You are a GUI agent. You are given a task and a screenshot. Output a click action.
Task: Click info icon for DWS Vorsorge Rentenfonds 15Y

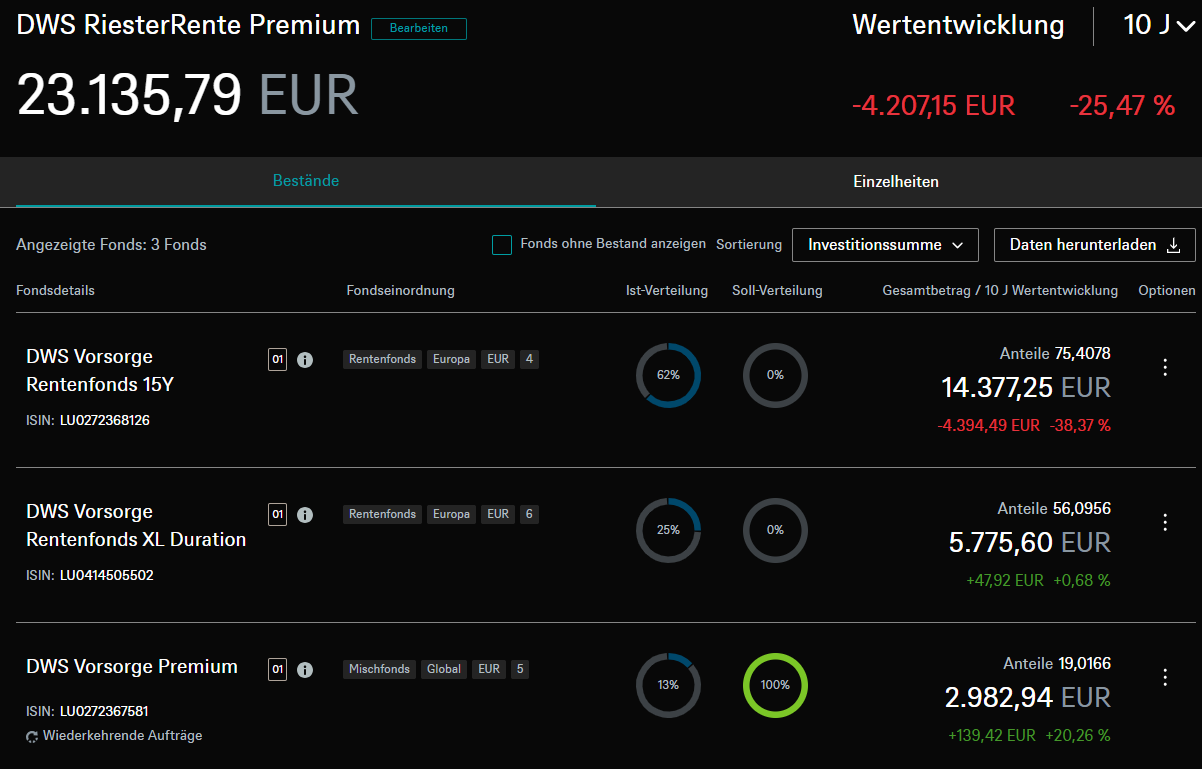click(305, 360)
